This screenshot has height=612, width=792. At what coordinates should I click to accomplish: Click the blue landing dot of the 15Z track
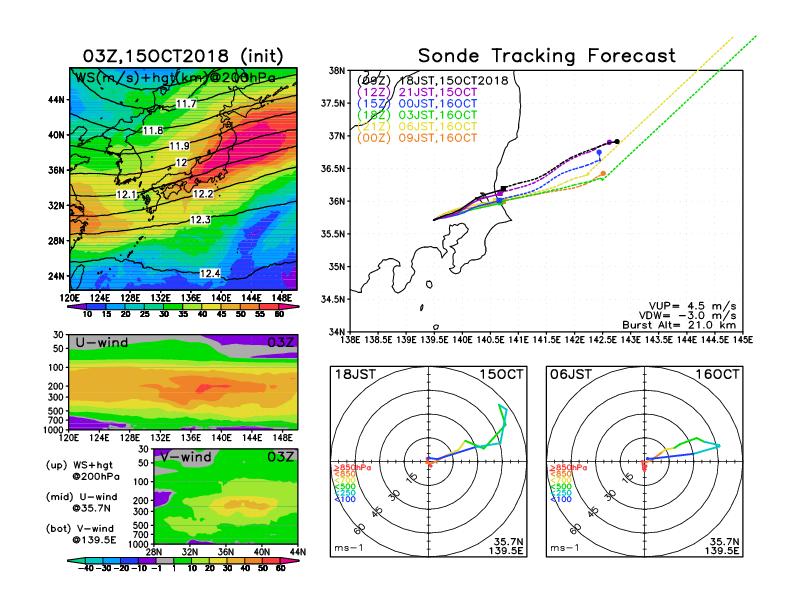point(599,152)
